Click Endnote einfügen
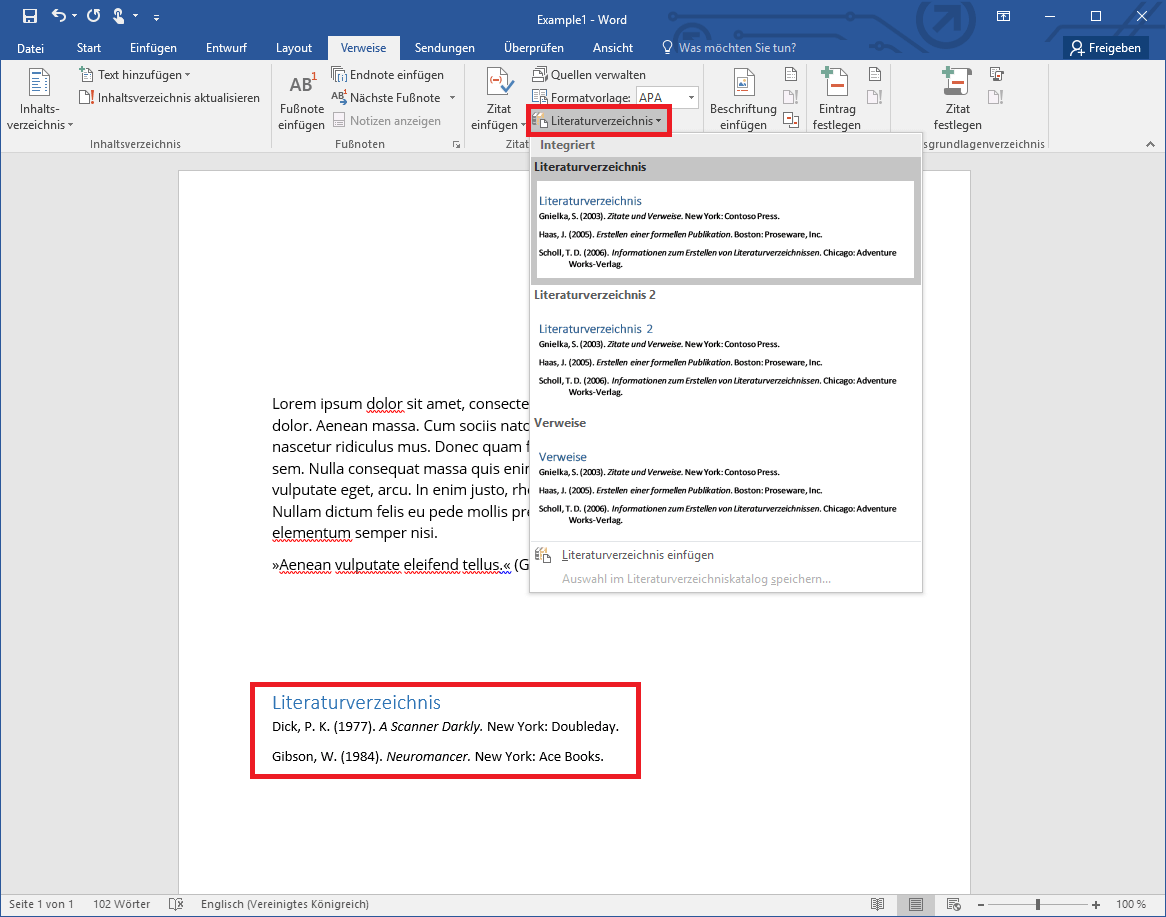 (x=387, y=75)
